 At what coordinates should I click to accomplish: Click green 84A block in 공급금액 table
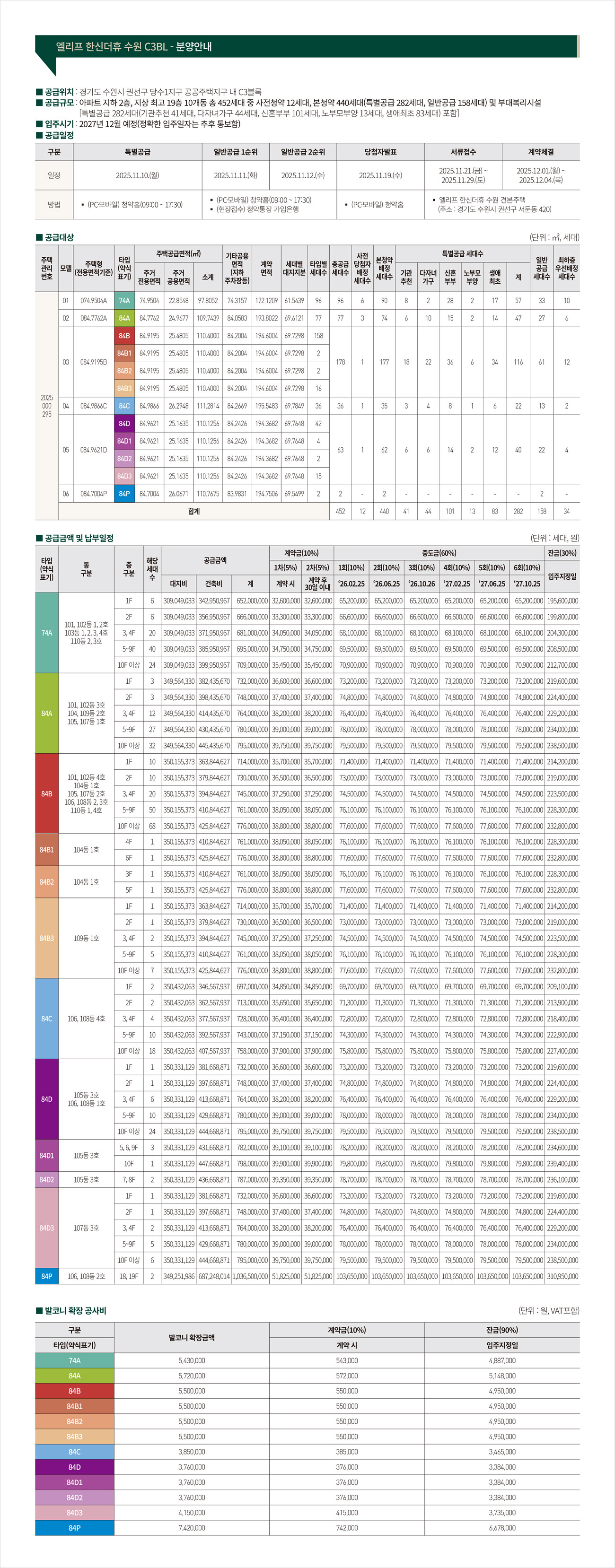point(47,714)
